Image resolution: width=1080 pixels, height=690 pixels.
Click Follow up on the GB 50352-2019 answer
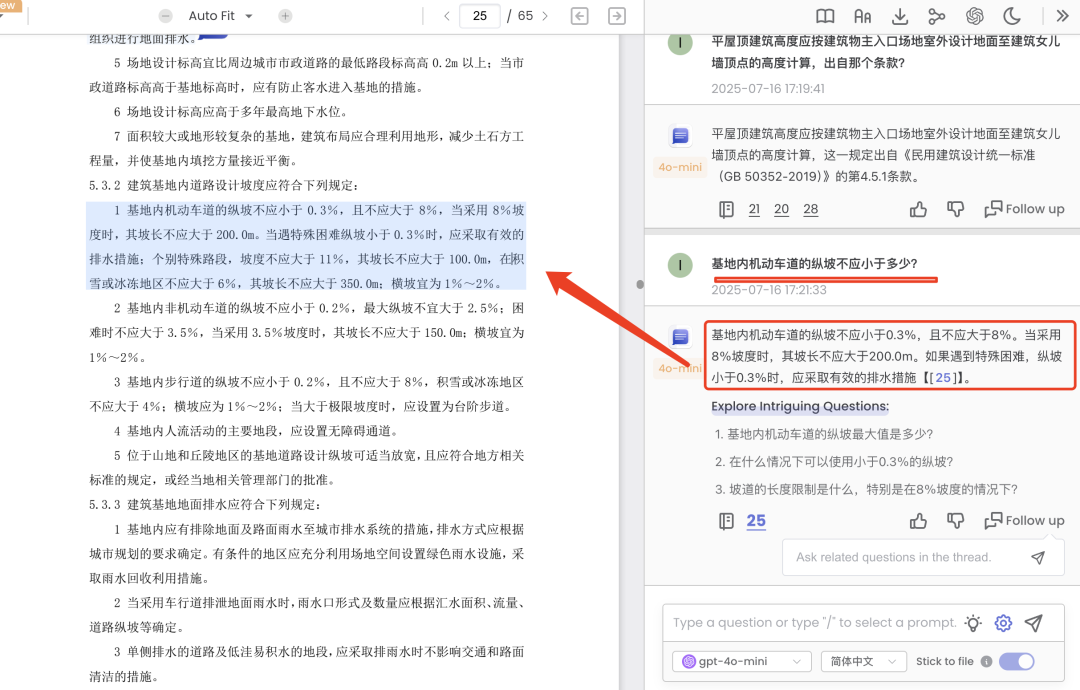coord(1024,209)
